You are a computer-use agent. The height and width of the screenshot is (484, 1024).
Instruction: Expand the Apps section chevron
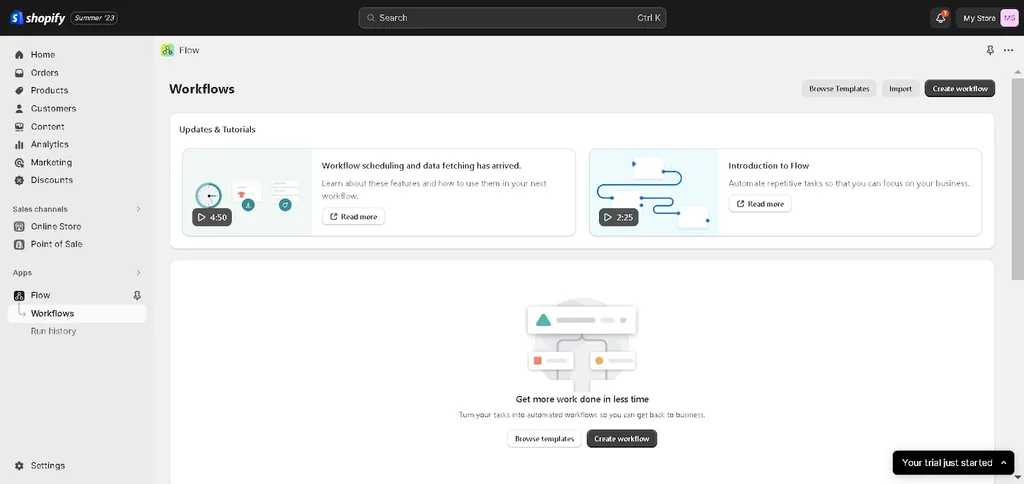138,272
